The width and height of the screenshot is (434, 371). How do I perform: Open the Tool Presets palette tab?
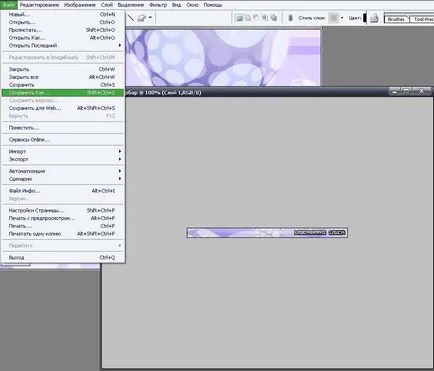[423, 19]
